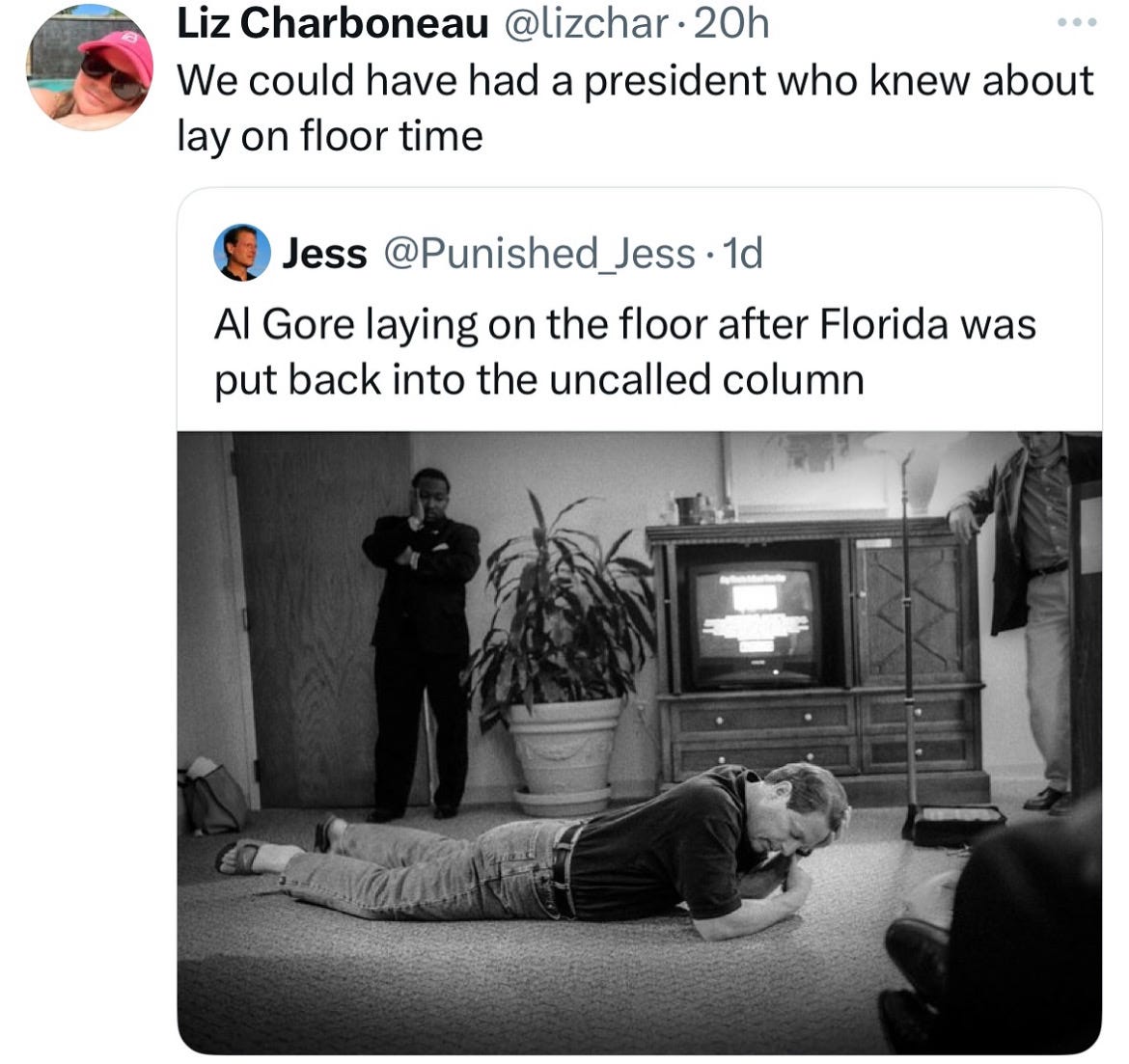
Task: Click the bag beside the wooden door
Action: click(213, 796)
